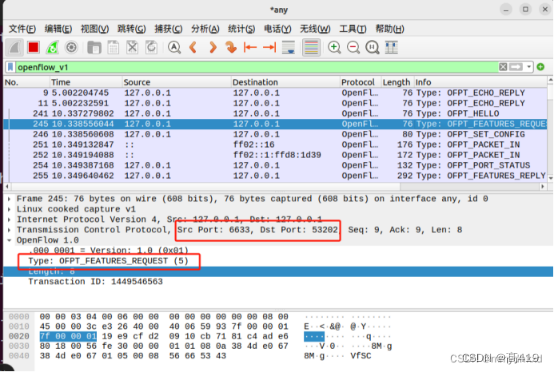Sort by the Length column header
The width and height of the screenshot is (554, 373).
397,82
